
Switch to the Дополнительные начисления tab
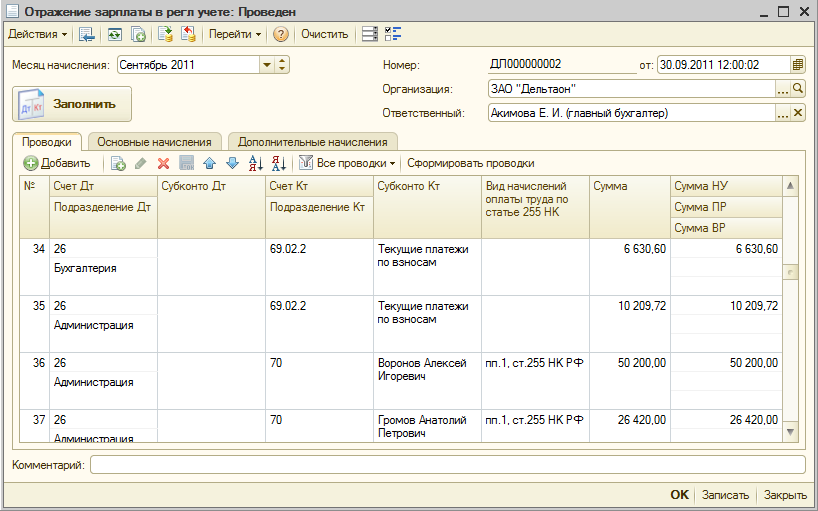pos(312,142)
